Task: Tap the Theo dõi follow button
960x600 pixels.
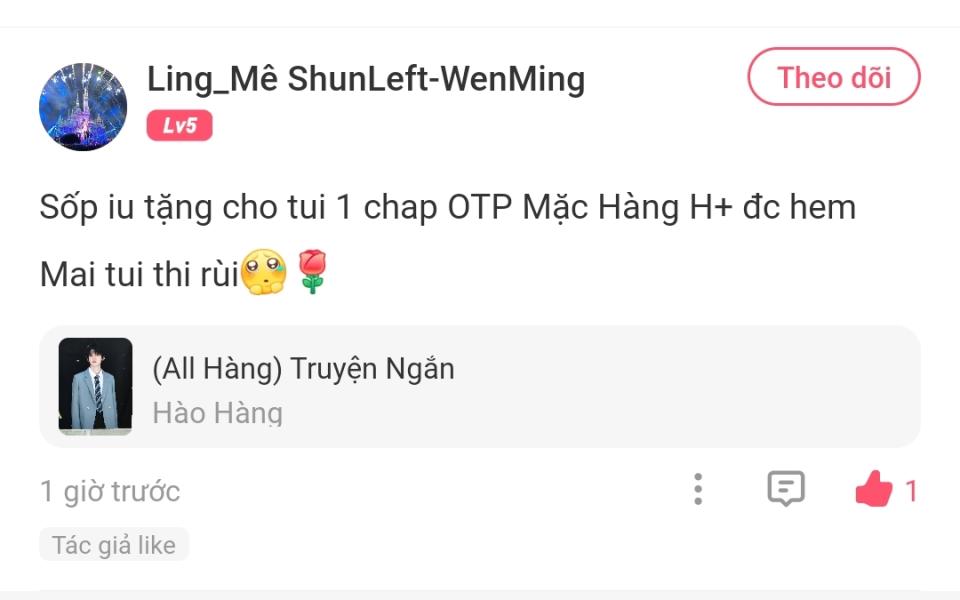Action: coord(834,77)
